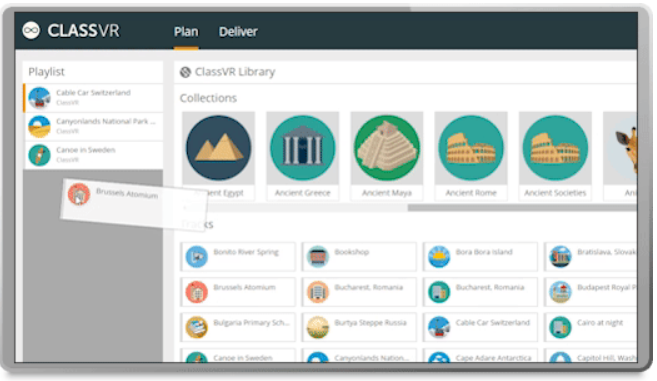Screen dimensions: 657x381
Task: Select the Bookshop track name
Action: click(x=352, y=252)
